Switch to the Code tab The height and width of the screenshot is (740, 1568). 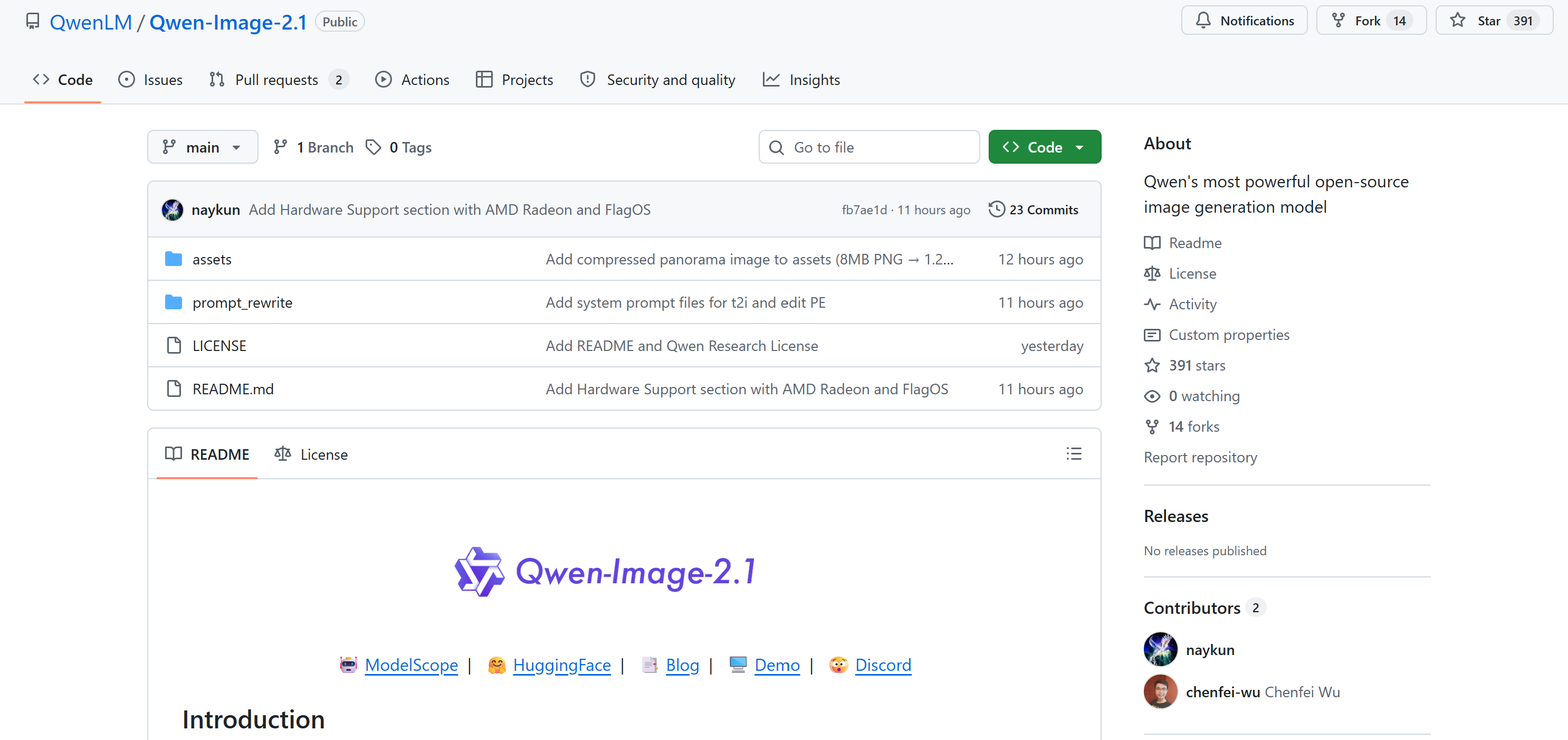pyautogui.click(x=63, y=80)
